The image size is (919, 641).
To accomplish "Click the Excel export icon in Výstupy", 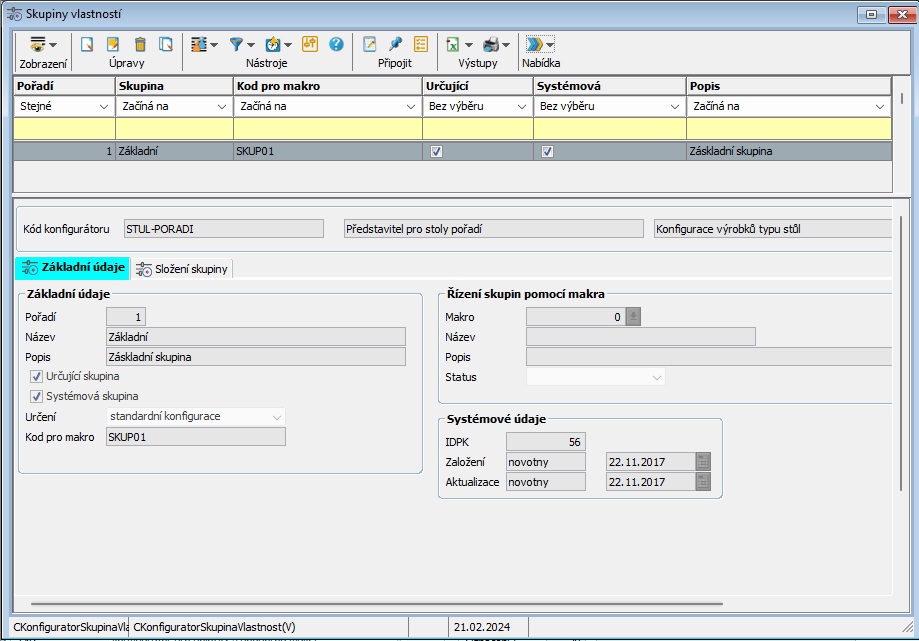I will (453, 45).
